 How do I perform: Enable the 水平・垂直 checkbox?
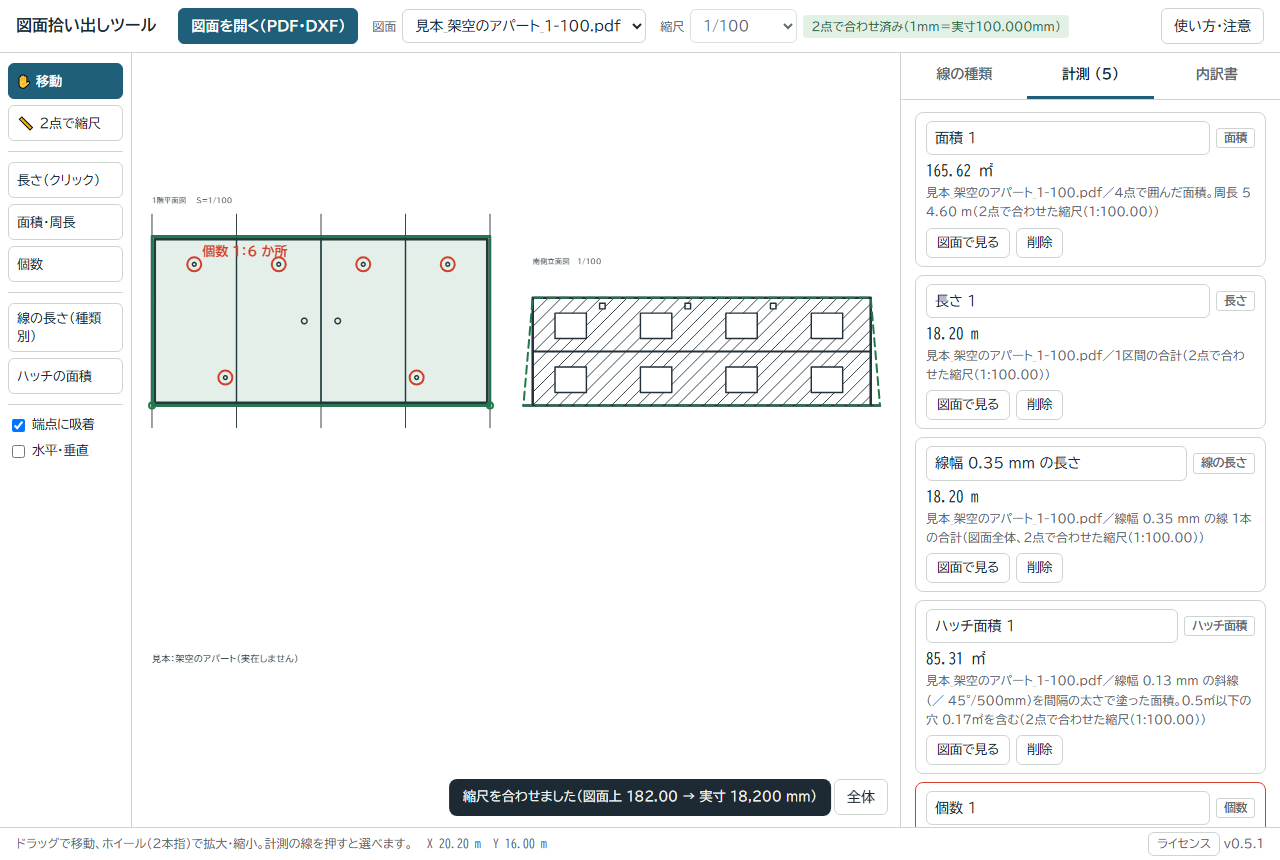(x=18, y=451)
